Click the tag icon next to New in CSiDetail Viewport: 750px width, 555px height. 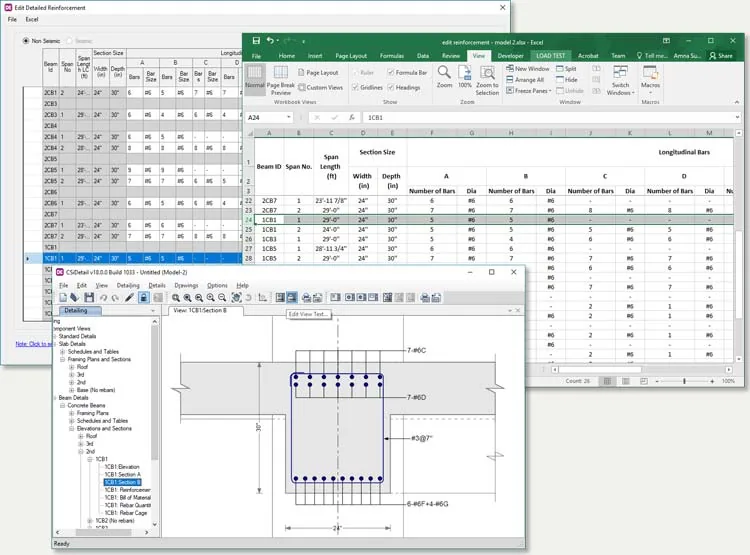[x=74, y=298]
